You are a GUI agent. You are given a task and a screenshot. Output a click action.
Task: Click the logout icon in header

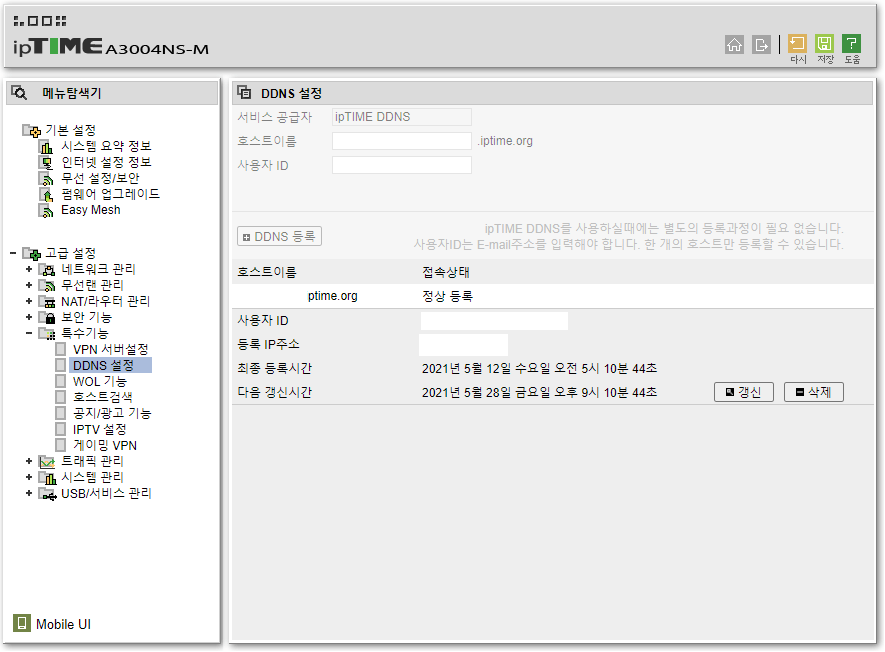761,45
